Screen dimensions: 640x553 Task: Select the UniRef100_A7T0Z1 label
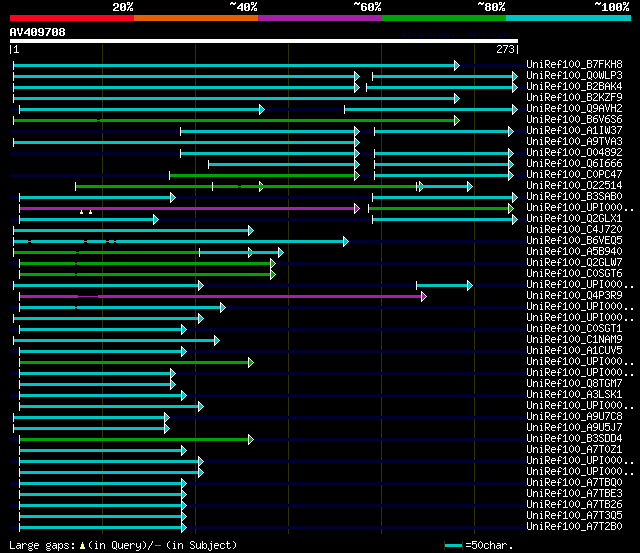point(574,450)
